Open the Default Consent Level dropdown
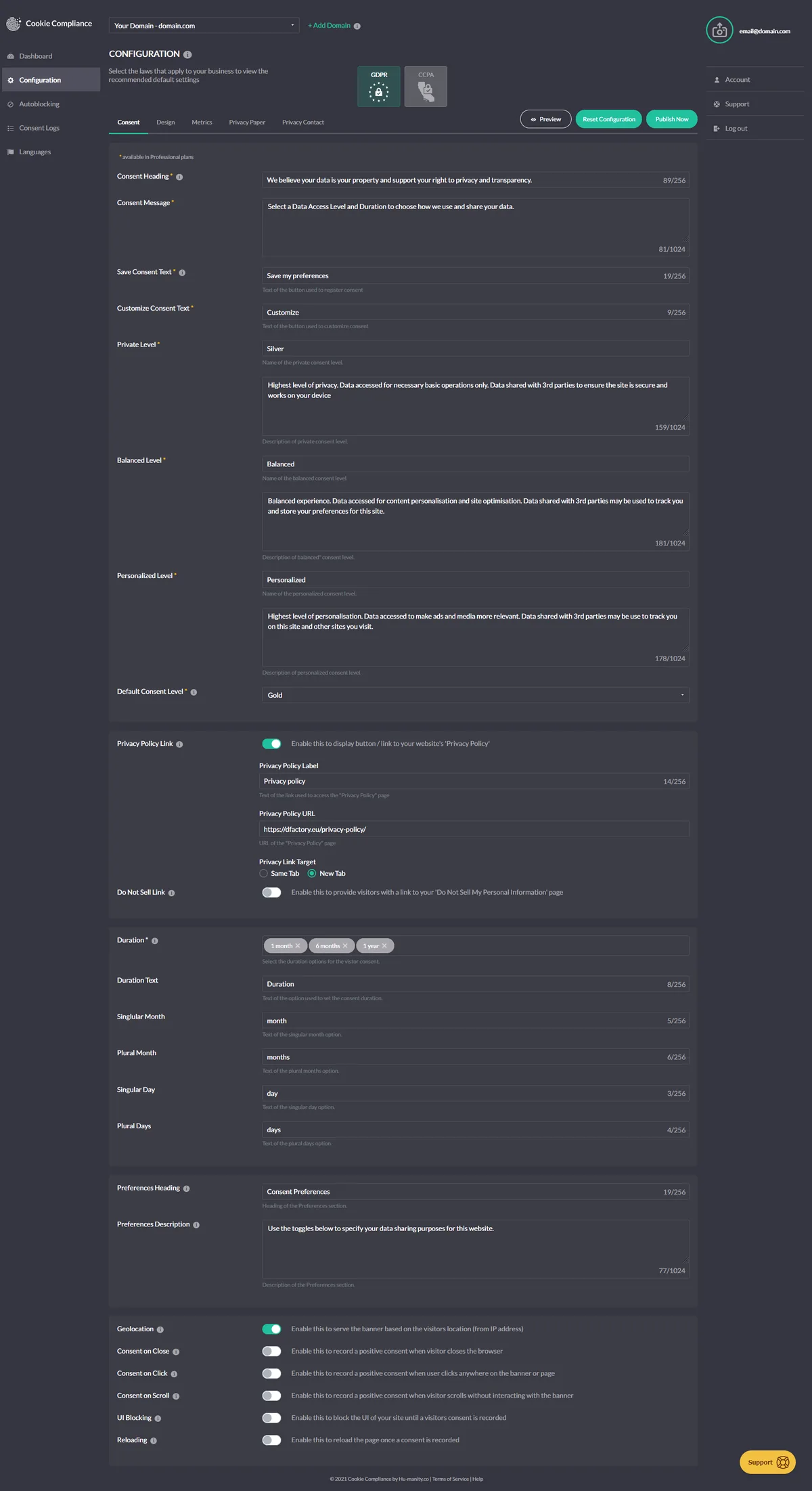This screenshot has height=1491, width=812. [475, 695]
